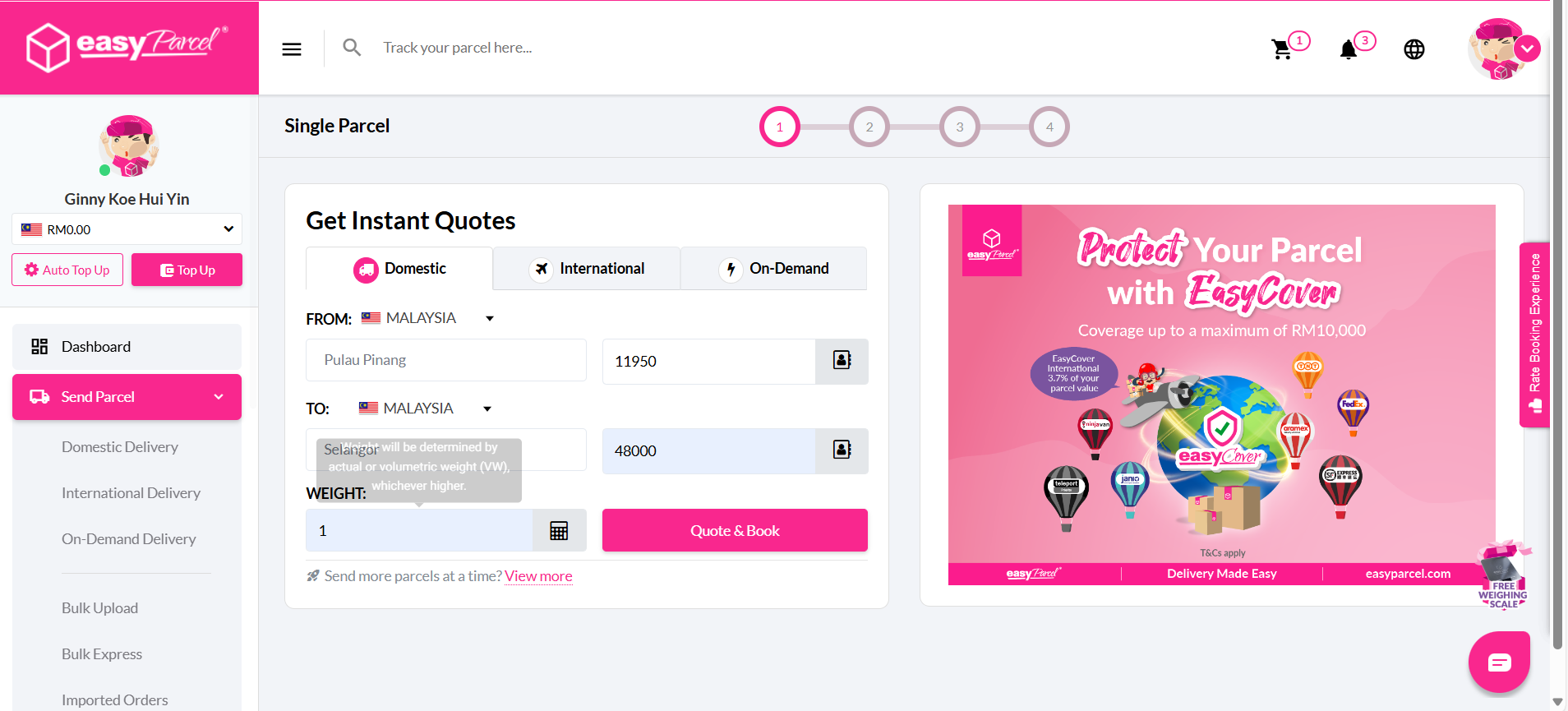Image resolution: width=1568 pixels, height=711 pixels.
Task: Click the Quote & Book button
Action: coord(735,530)
